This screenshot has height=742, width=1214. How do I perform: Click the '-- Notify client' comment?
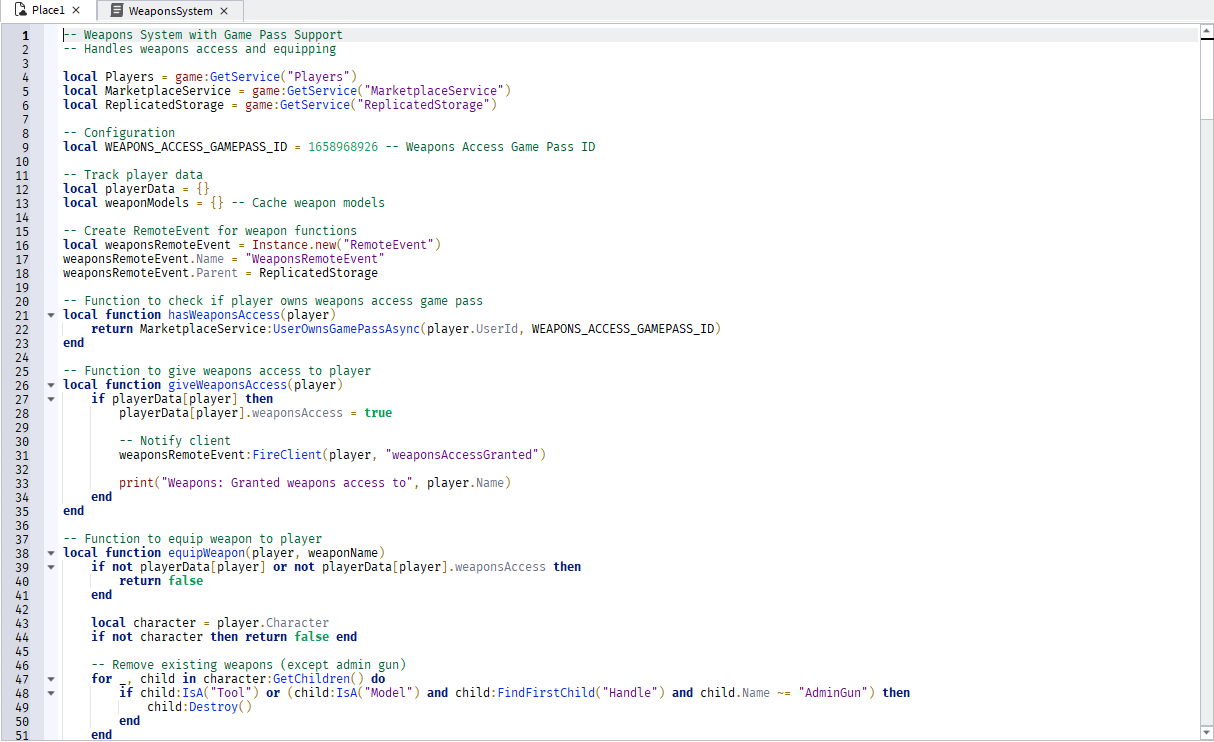175,441
